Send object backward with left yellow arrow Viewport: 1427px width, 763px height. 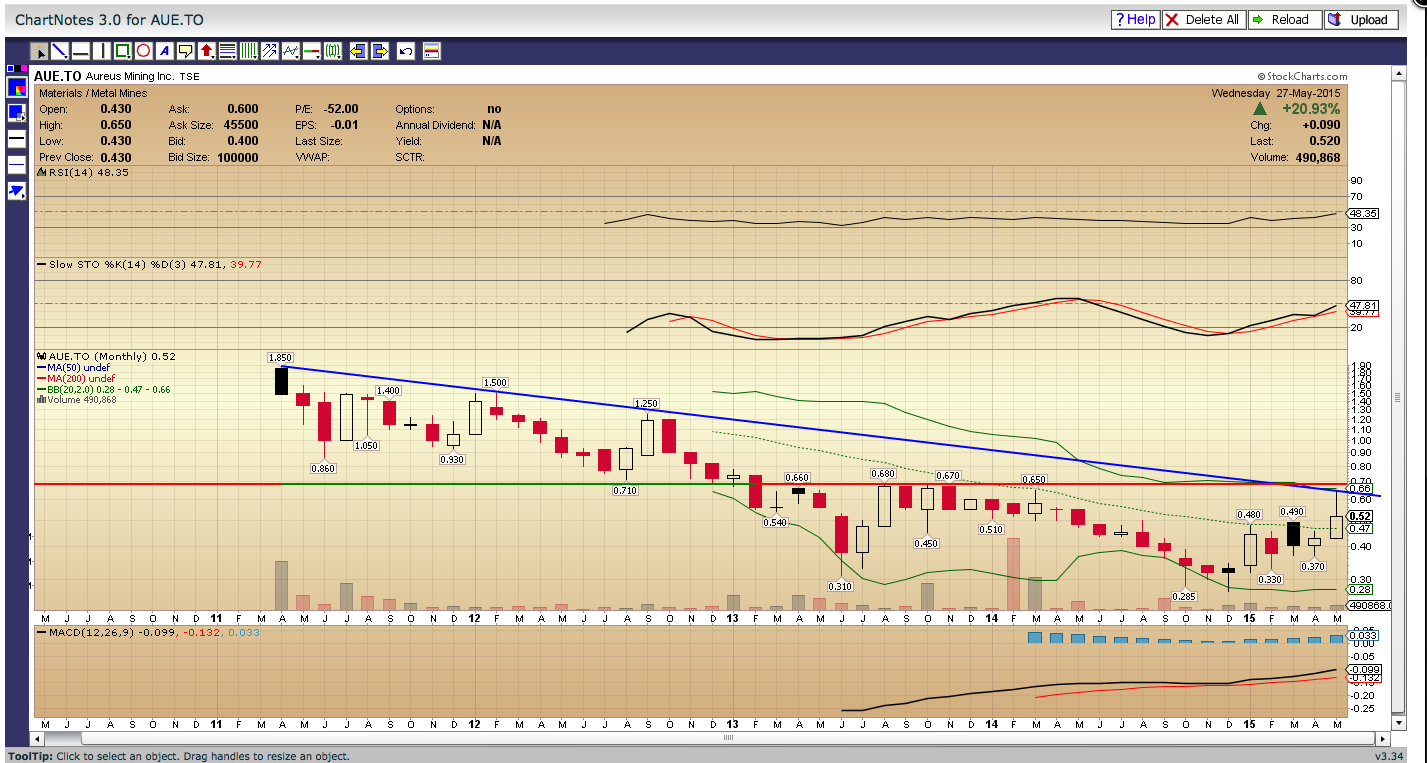tap(358, 51)
